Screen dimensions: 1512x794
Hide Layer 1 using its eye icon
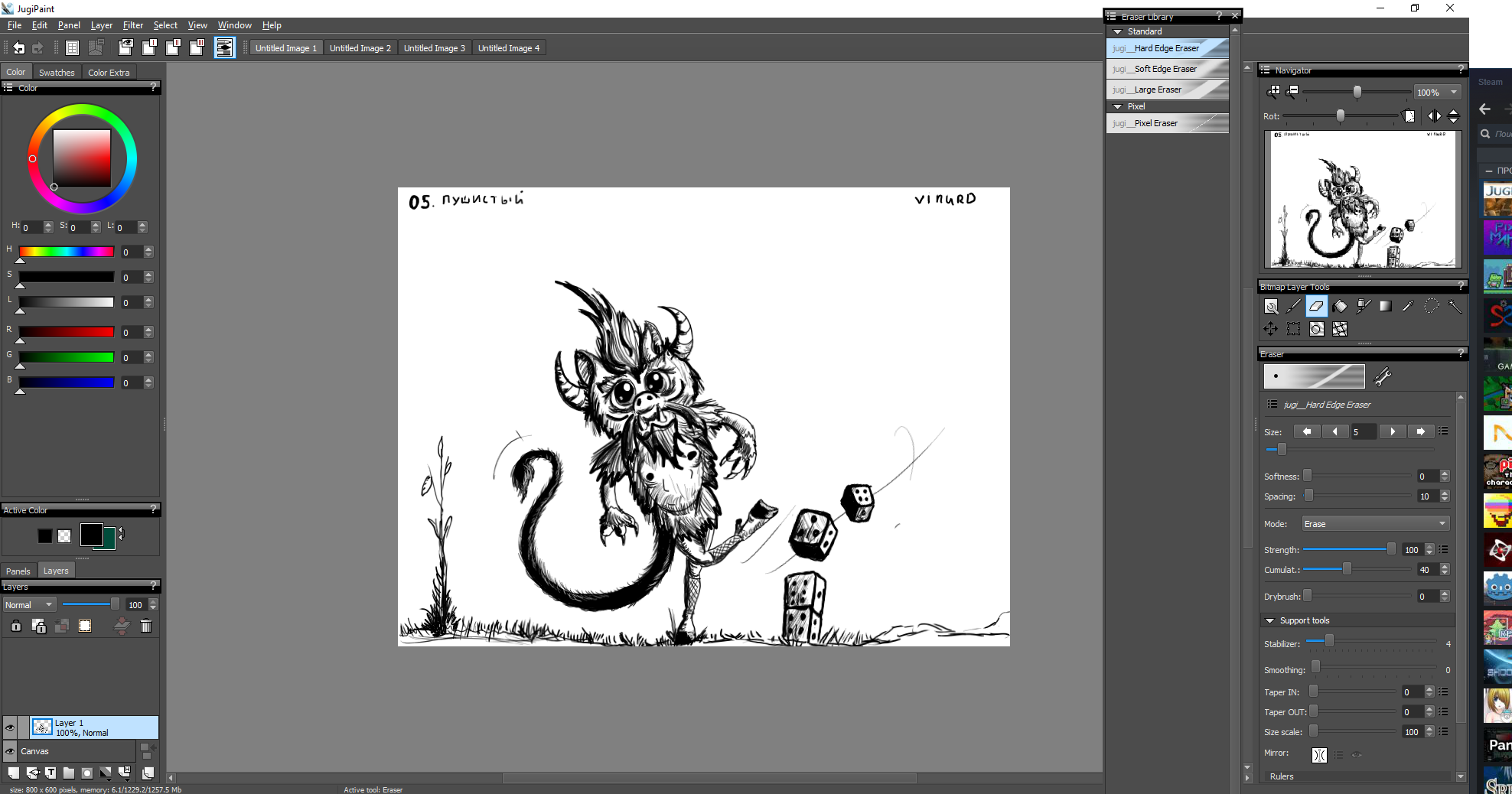[x=10, y=727]
